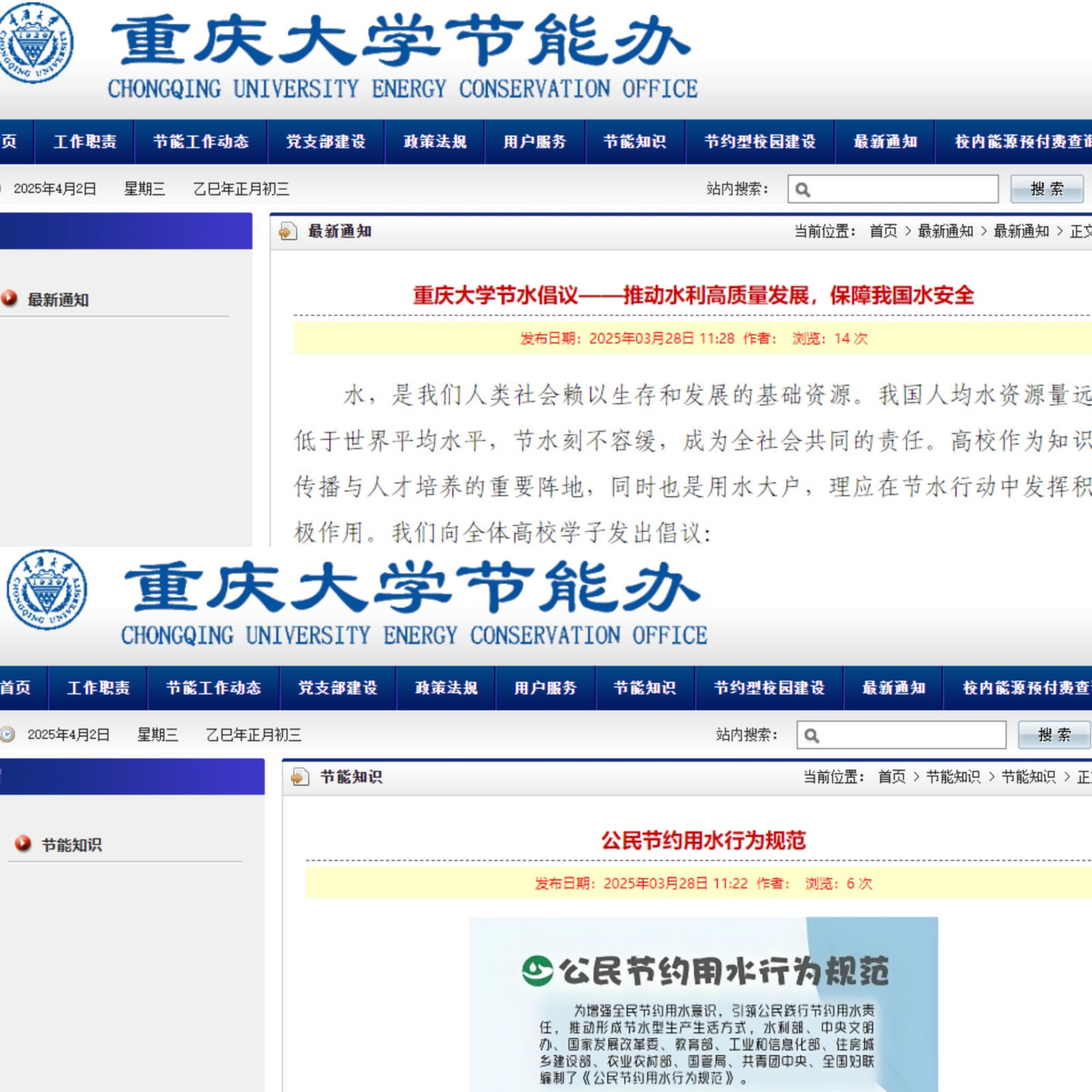Focus the upper 站内搜索 input field
1092x1092 pixels.
(x=893, y=189)
